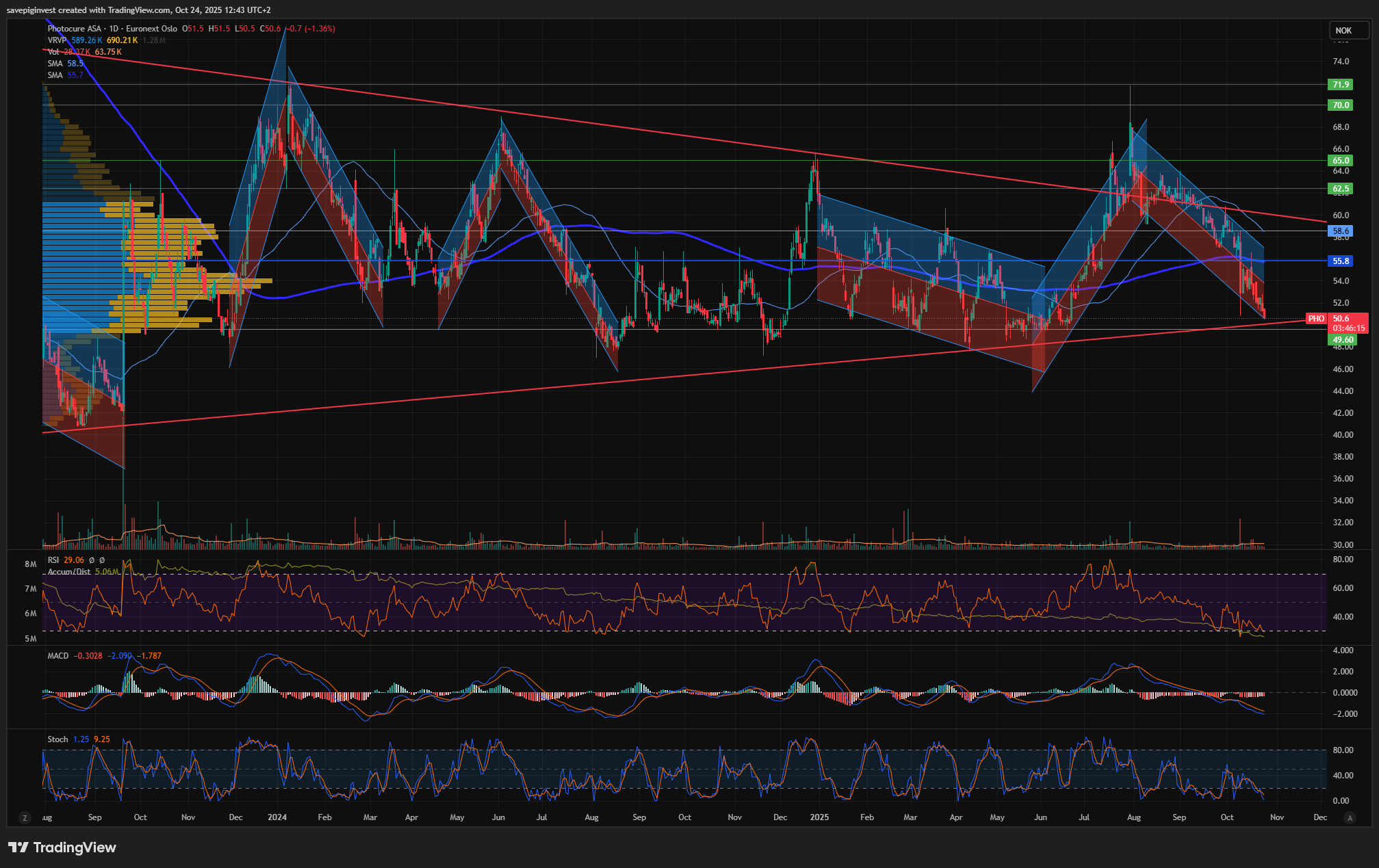Click the Photocure ASA symbol title
Image resolution: width=1379 pixels, height=868 pixels.
point(74,29)
